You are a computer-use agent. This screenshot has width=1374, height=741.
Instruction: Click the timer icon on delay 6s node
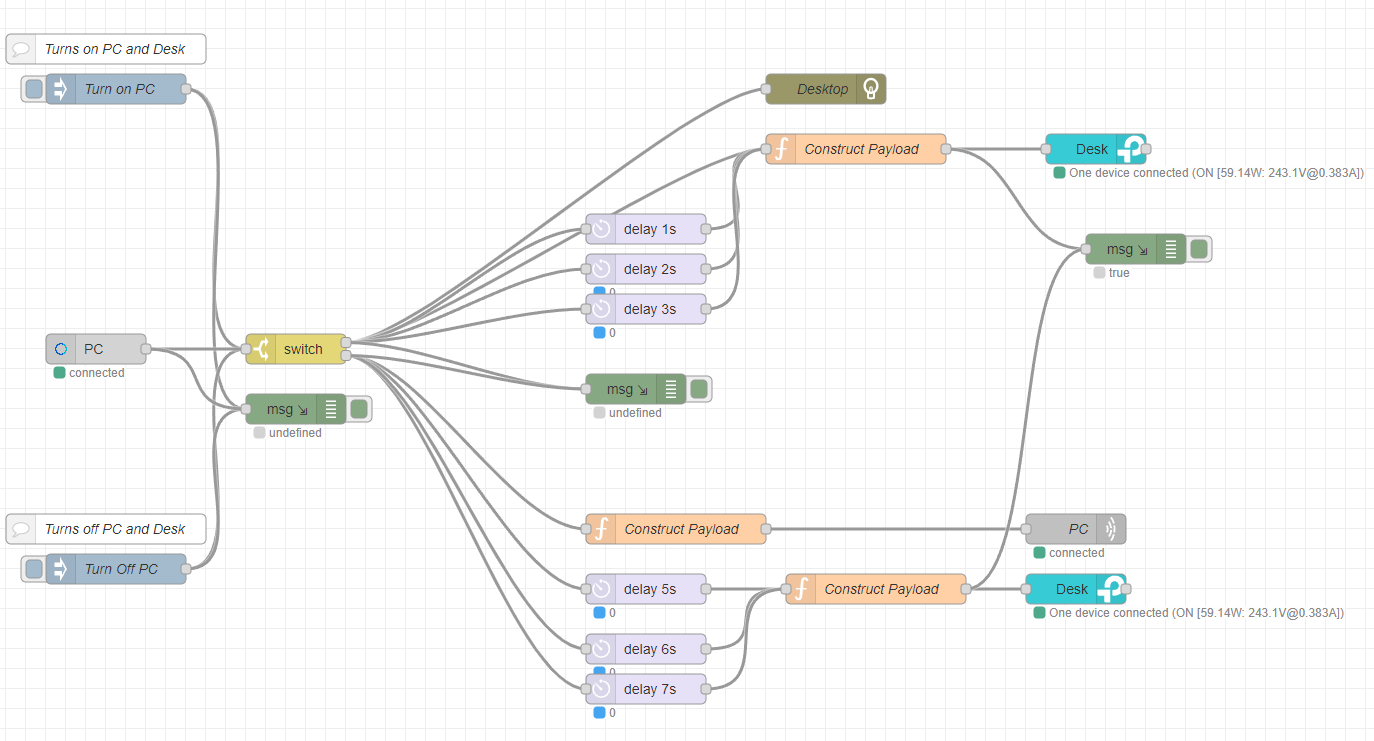point(600,649)
